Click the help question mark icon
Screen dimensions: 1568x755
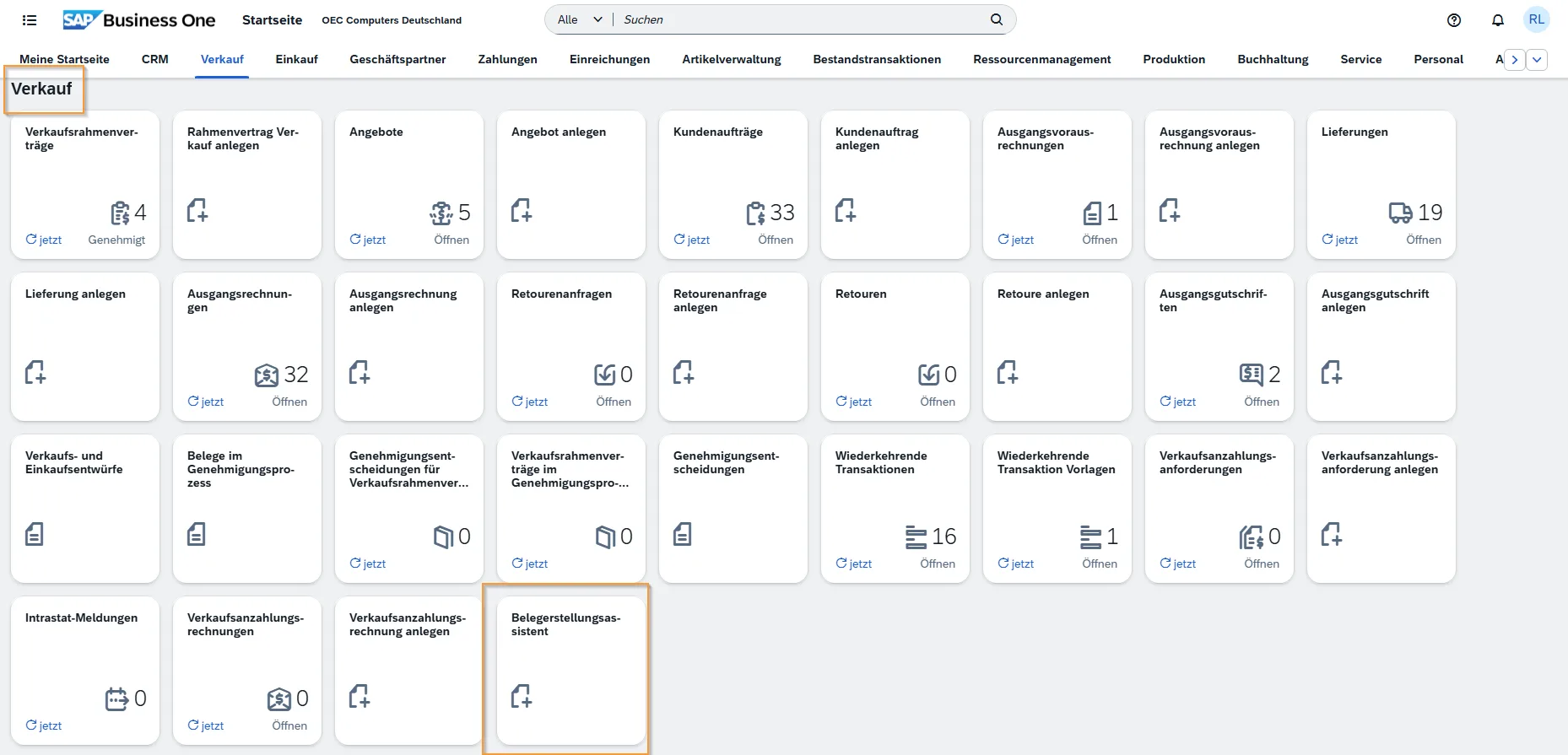1453,20
